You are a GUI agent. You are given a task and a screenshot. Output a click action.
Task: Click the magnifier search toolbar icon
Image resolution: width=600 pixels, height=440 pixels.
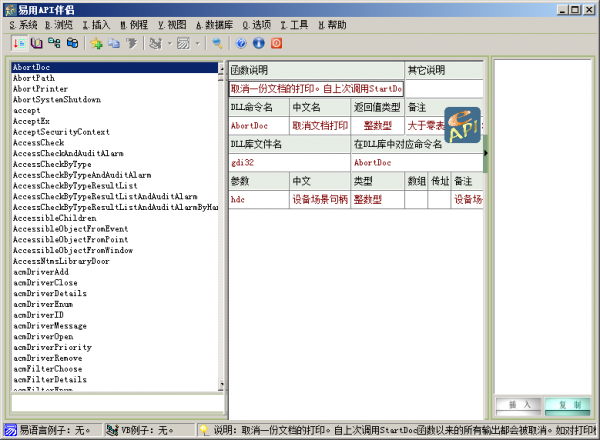point(217,44)
